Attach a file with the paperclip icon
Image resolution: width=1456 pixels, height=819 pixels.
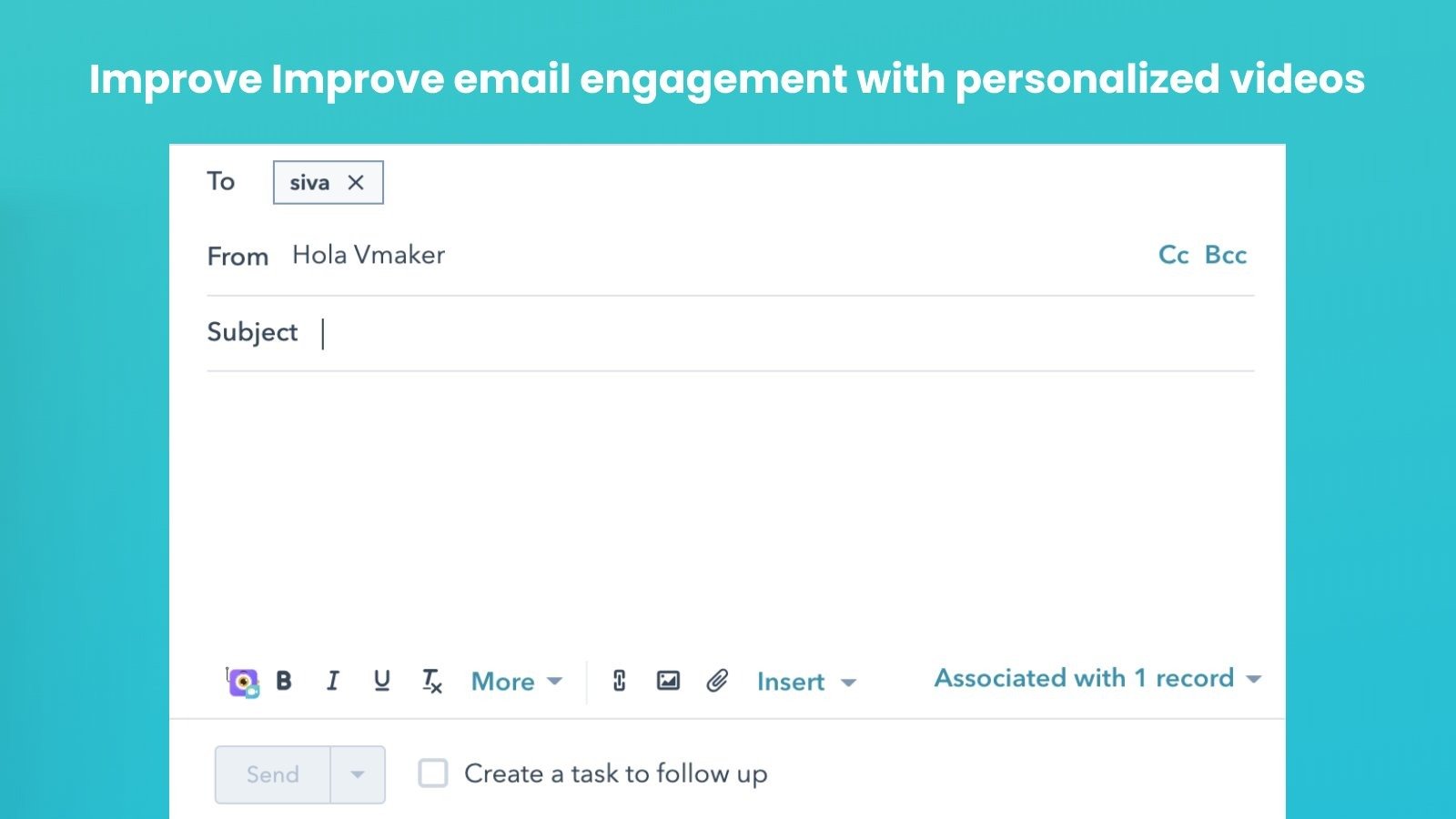pos(717,681)
